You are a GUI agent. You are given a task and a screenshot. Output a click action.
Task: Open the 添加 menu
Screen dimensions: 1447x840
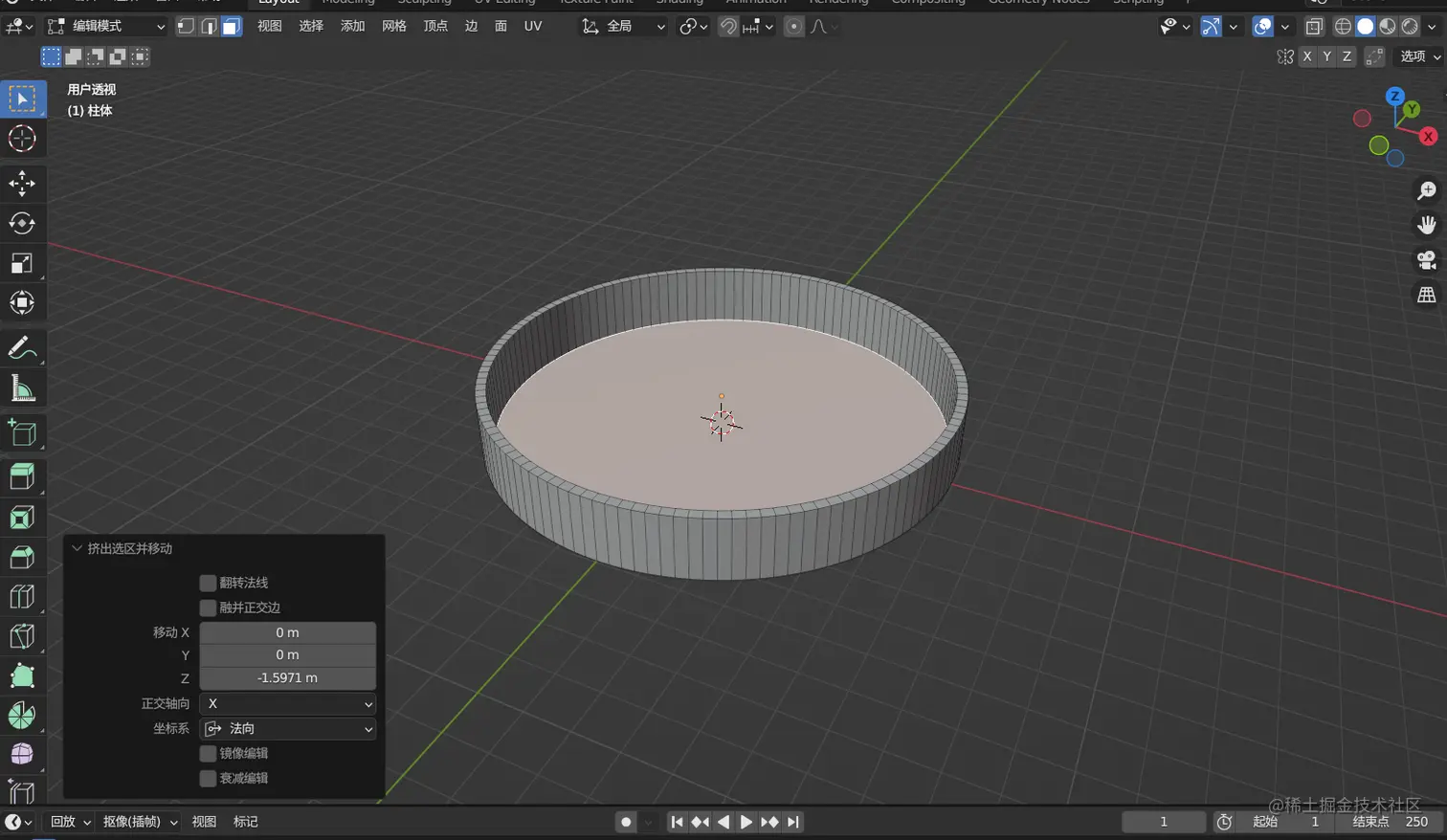point(353,27)
